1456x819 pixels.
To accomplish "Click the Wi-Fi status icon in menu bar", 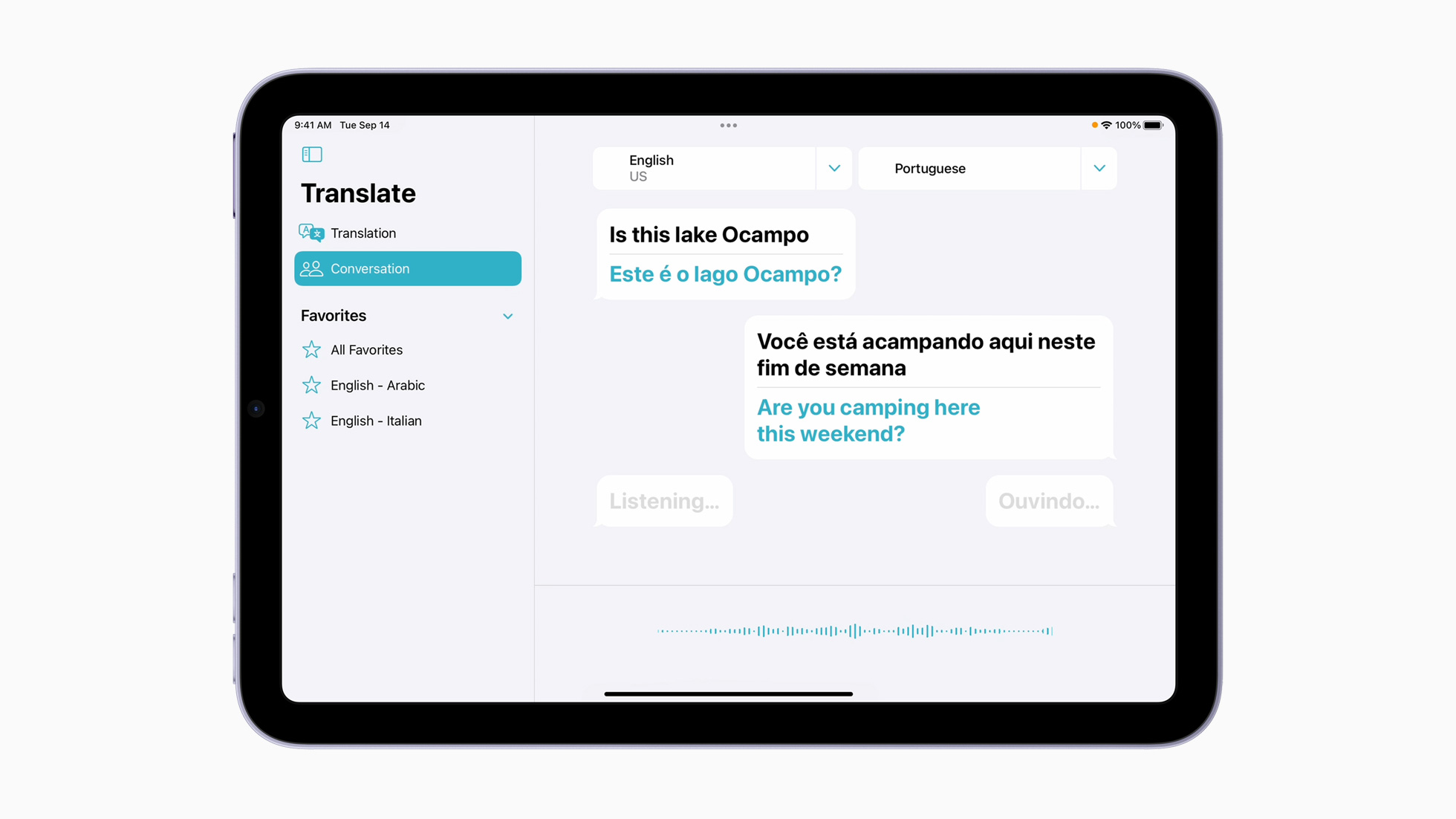I will [1105, 124].
